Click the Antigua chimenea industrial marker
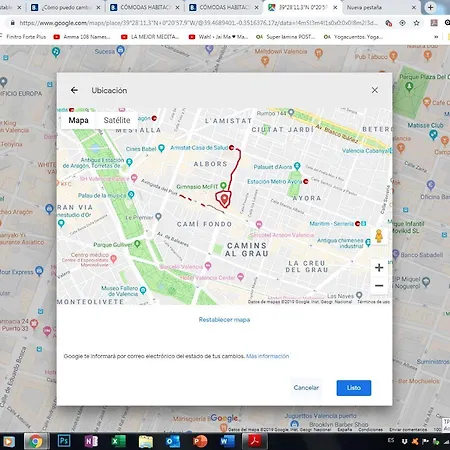Viewport: 450px width, 450px height. pyautogui.click(x=368, y=242)
